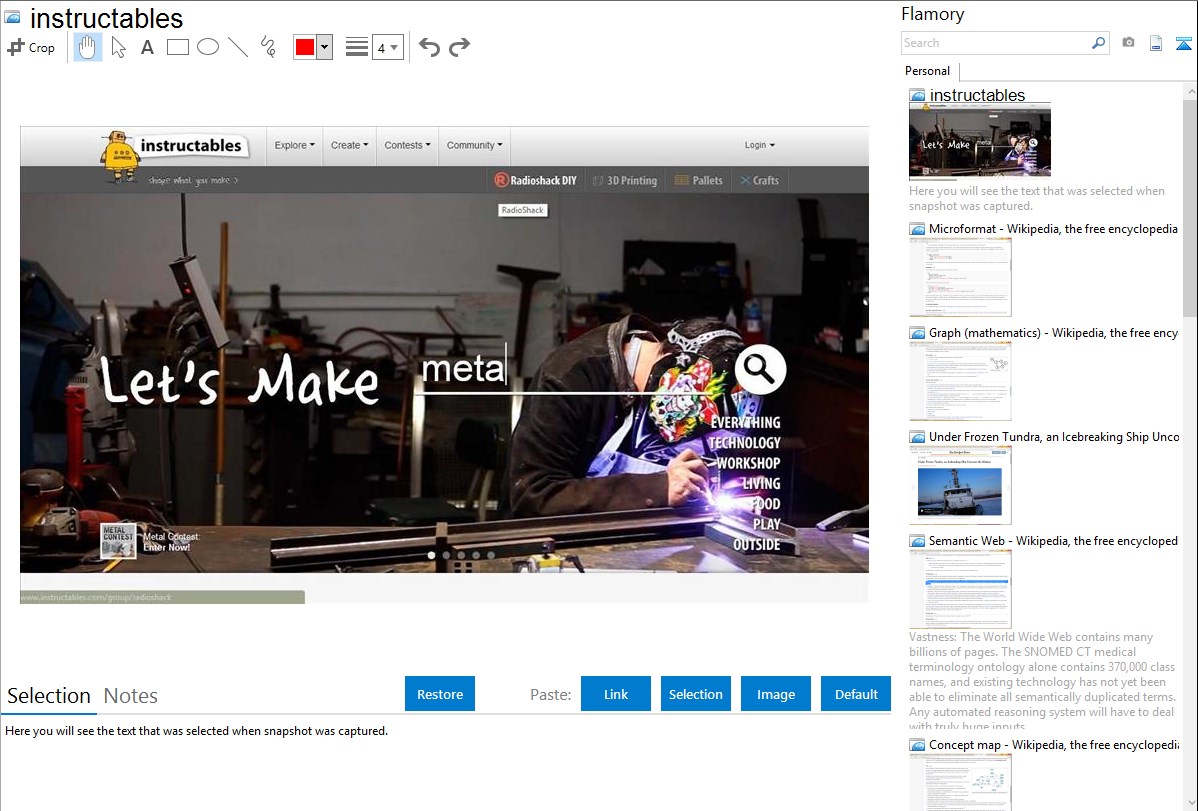
Task: Select the freehand scribble tool
Action: tap(267, 47)
